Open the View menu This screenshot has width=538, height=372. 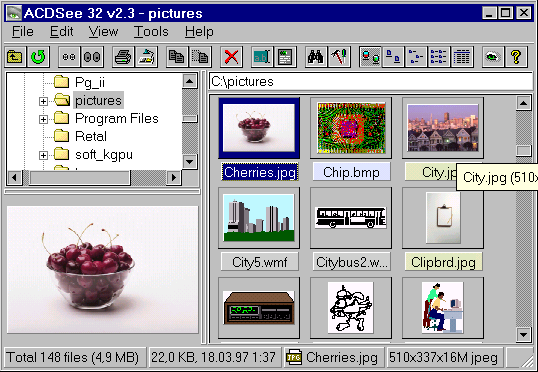coord(103,32)
